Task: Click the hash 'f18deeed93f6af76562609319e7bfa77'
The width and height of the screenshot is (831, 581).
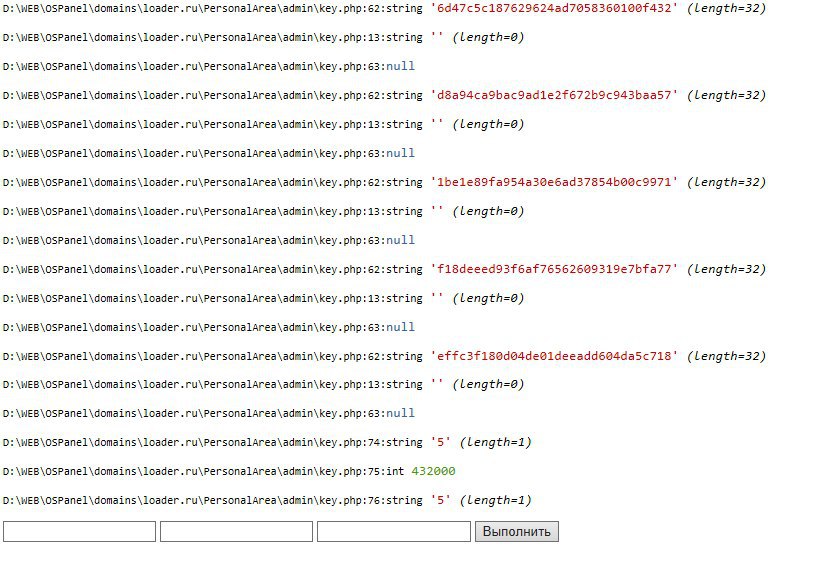Action: pyautogui.click(x=554, y=269)
